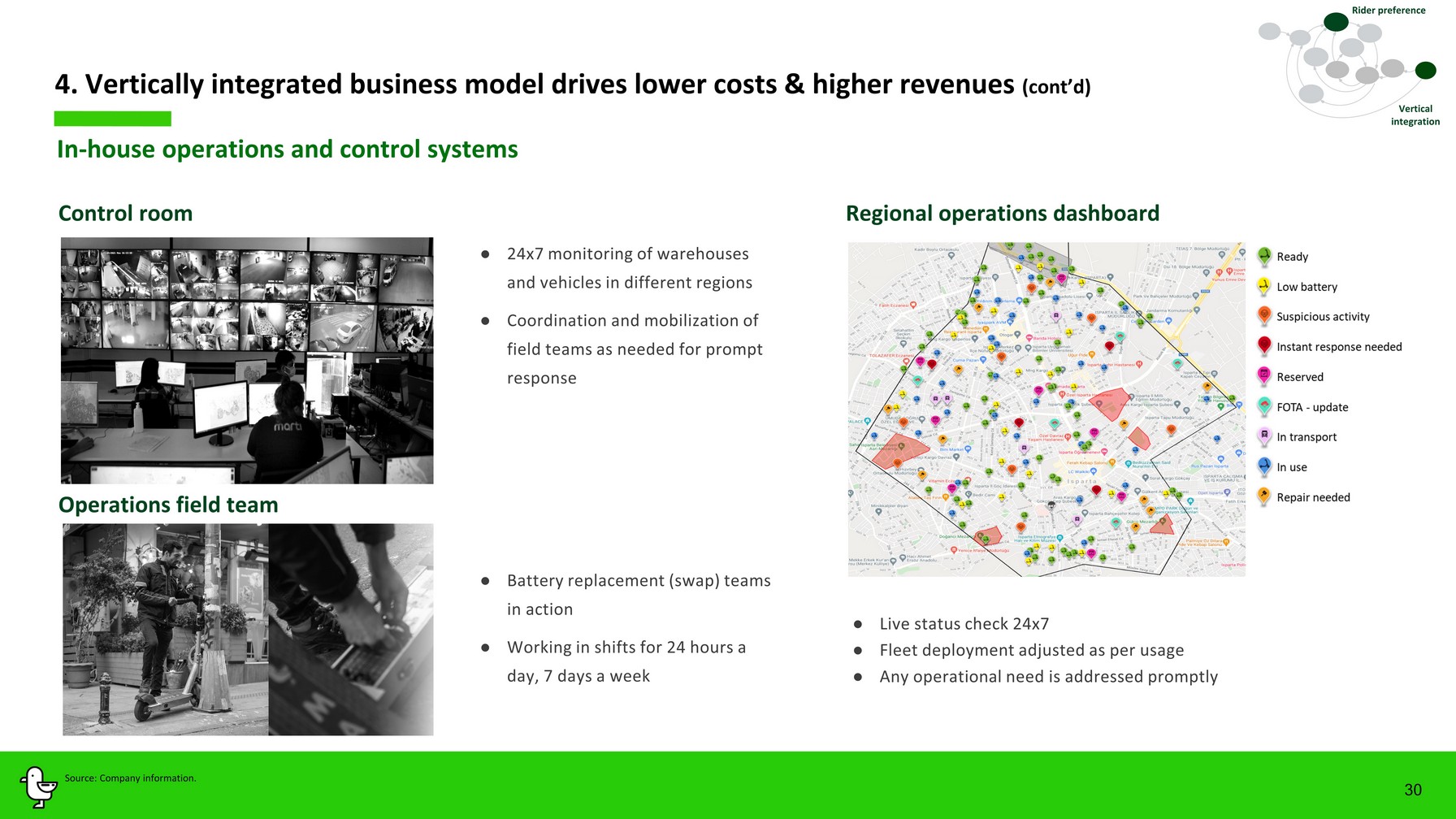Screen dimensions: 1456x819
Task: Select the purple In transport pin icon
Action: point(1264,436)
